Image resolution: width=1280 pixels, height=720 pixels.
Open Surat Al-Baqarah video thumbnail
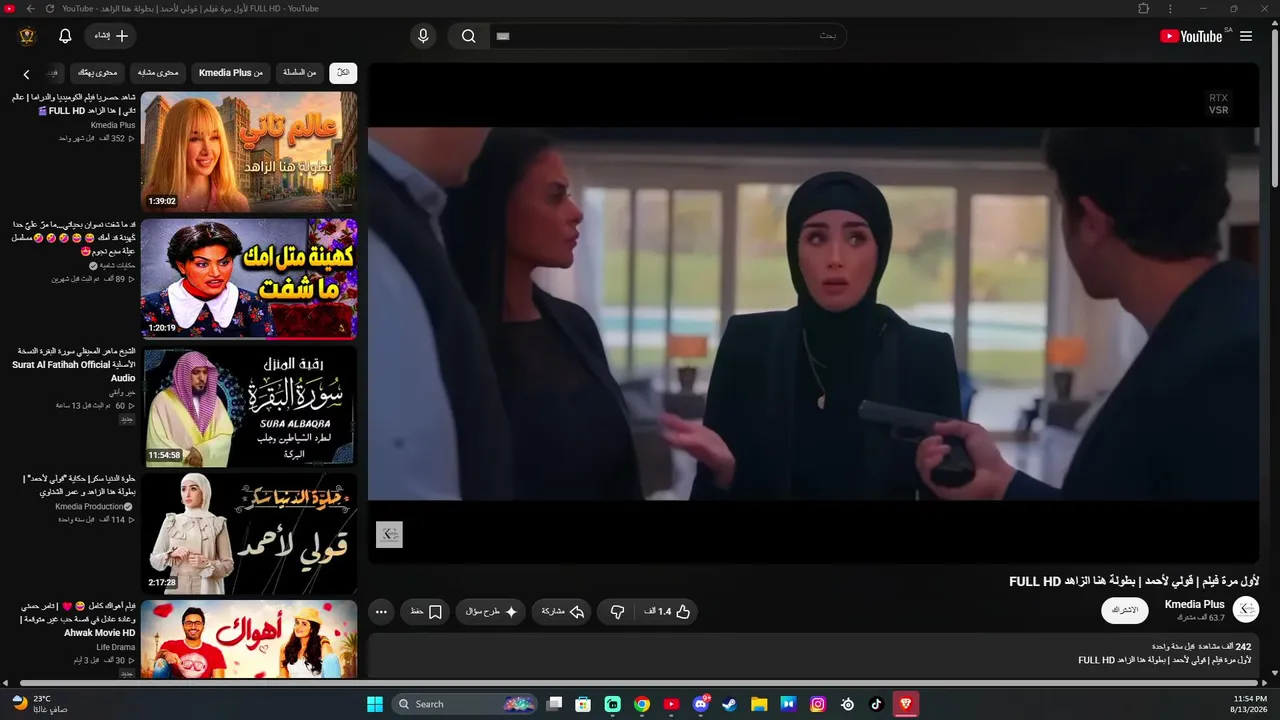(x=249, y=406)
